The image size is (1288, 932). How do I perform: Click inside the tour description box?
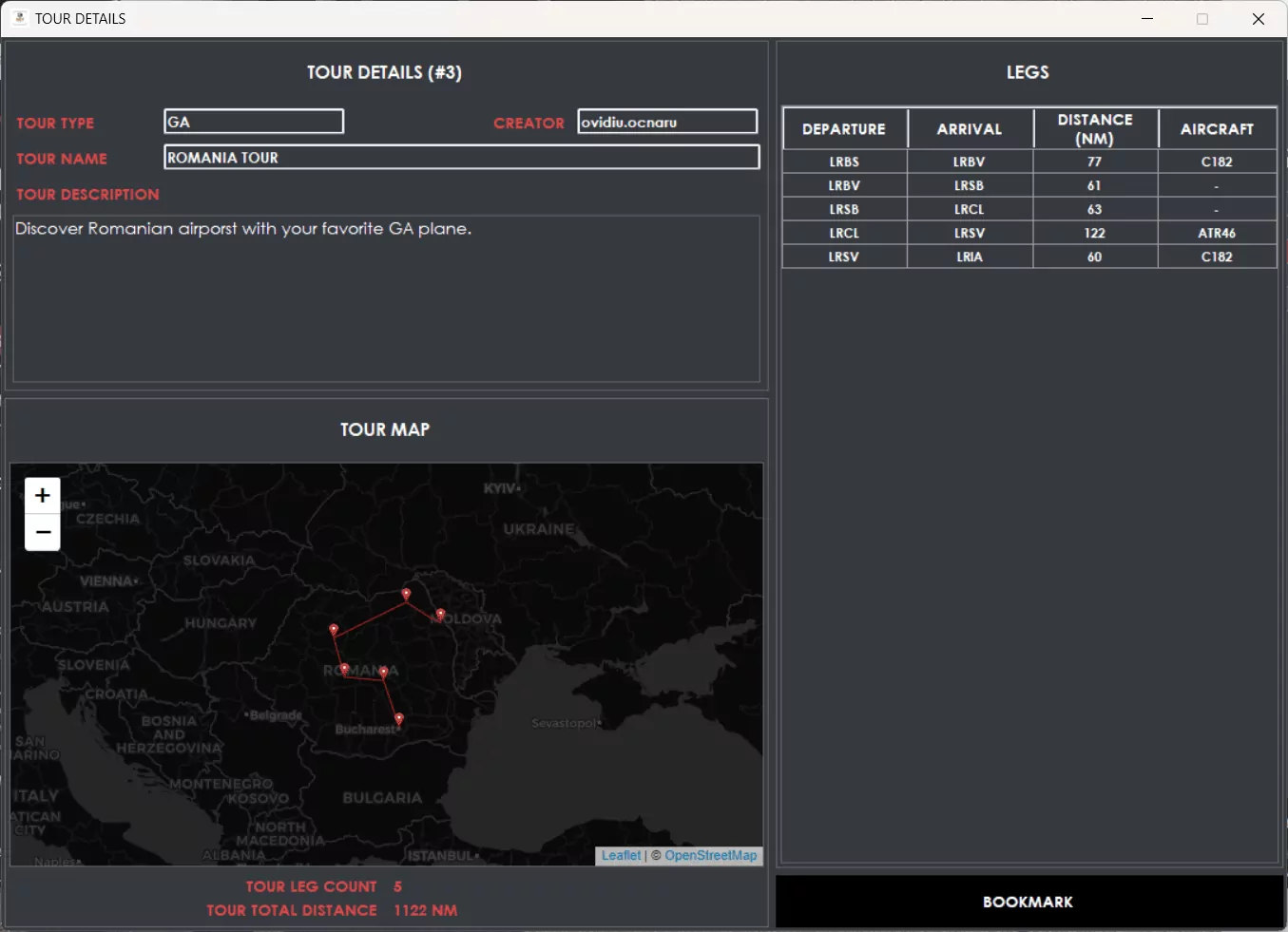click(x=386, y=298)
